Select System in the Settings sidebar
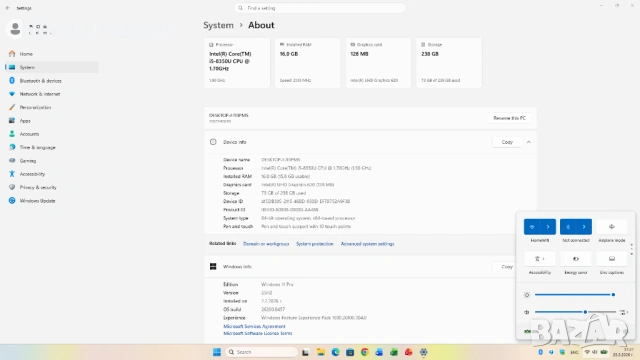Screen dimensions: 640x360 pos(52,67)
